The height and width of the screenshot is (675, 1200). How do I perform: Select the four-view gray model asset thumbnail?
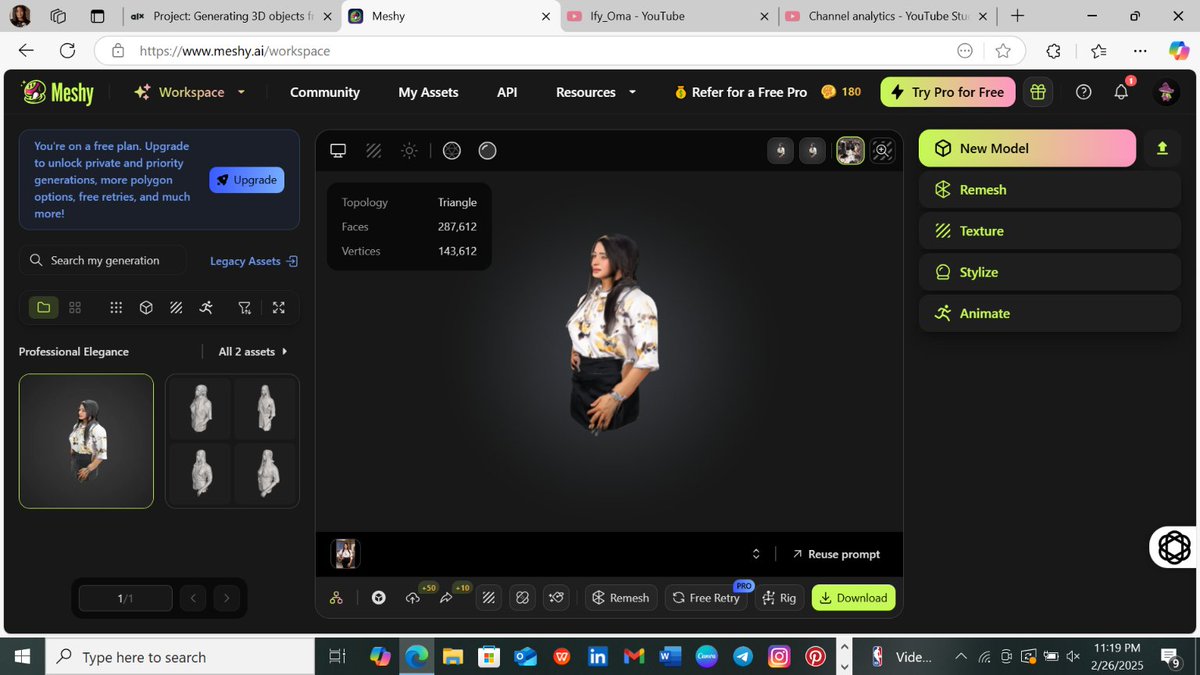tap(232, 441)
